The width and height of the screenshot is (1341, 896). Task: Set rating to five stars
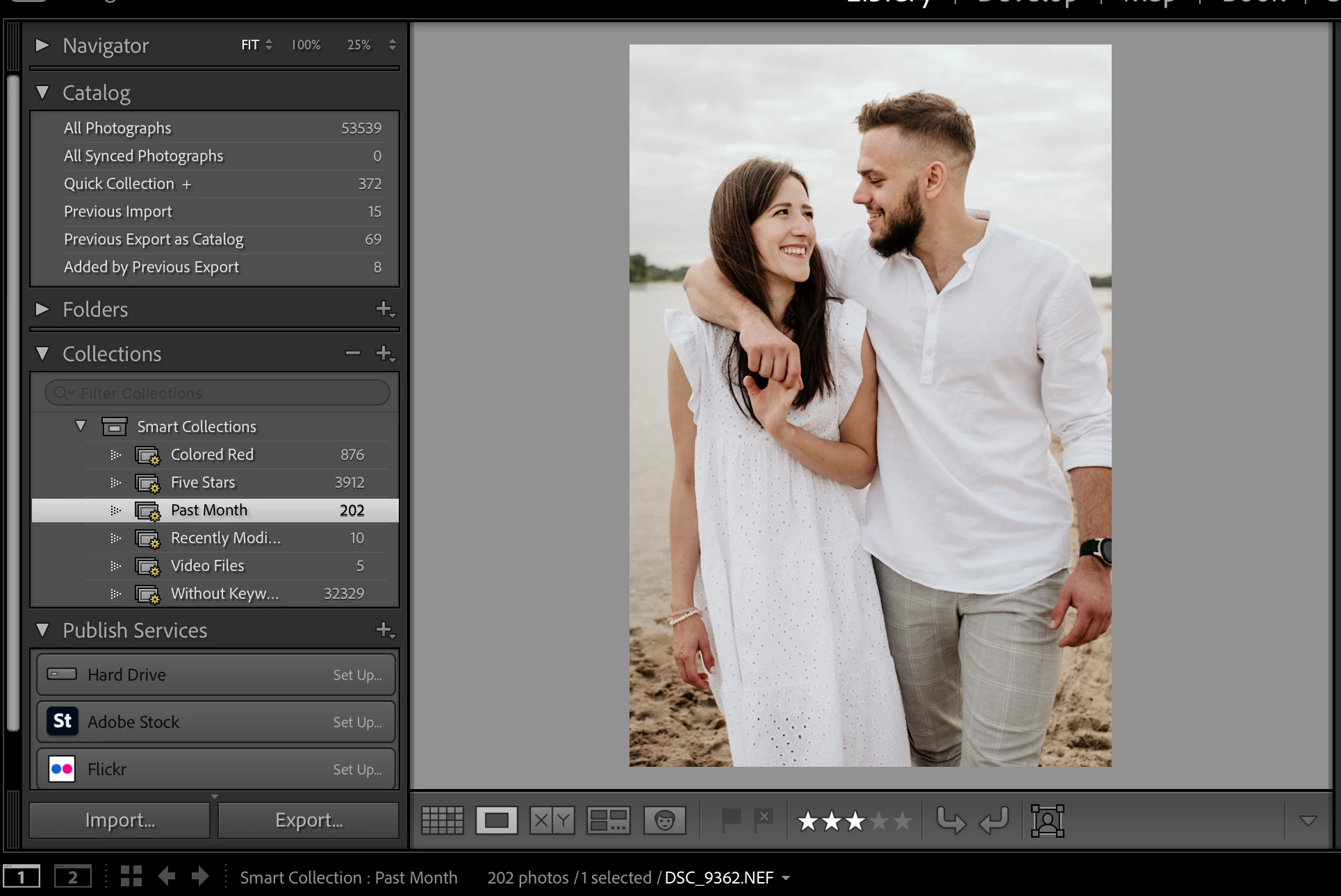tap(902, 822)
